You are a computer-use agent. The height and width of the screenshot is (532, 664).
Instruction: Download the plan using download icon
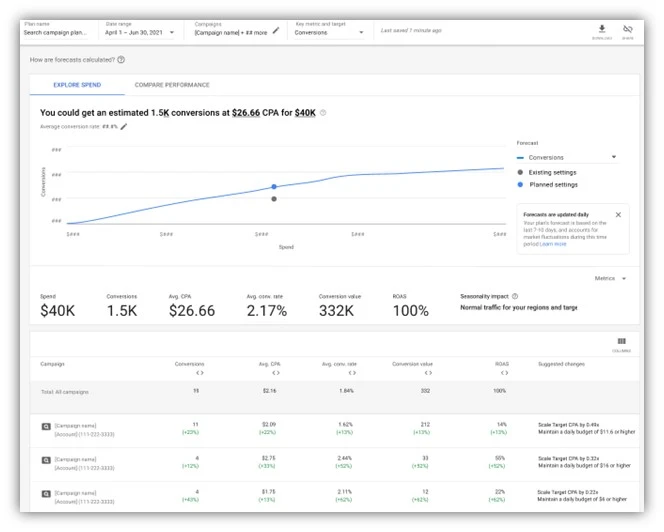coord(602,29)
